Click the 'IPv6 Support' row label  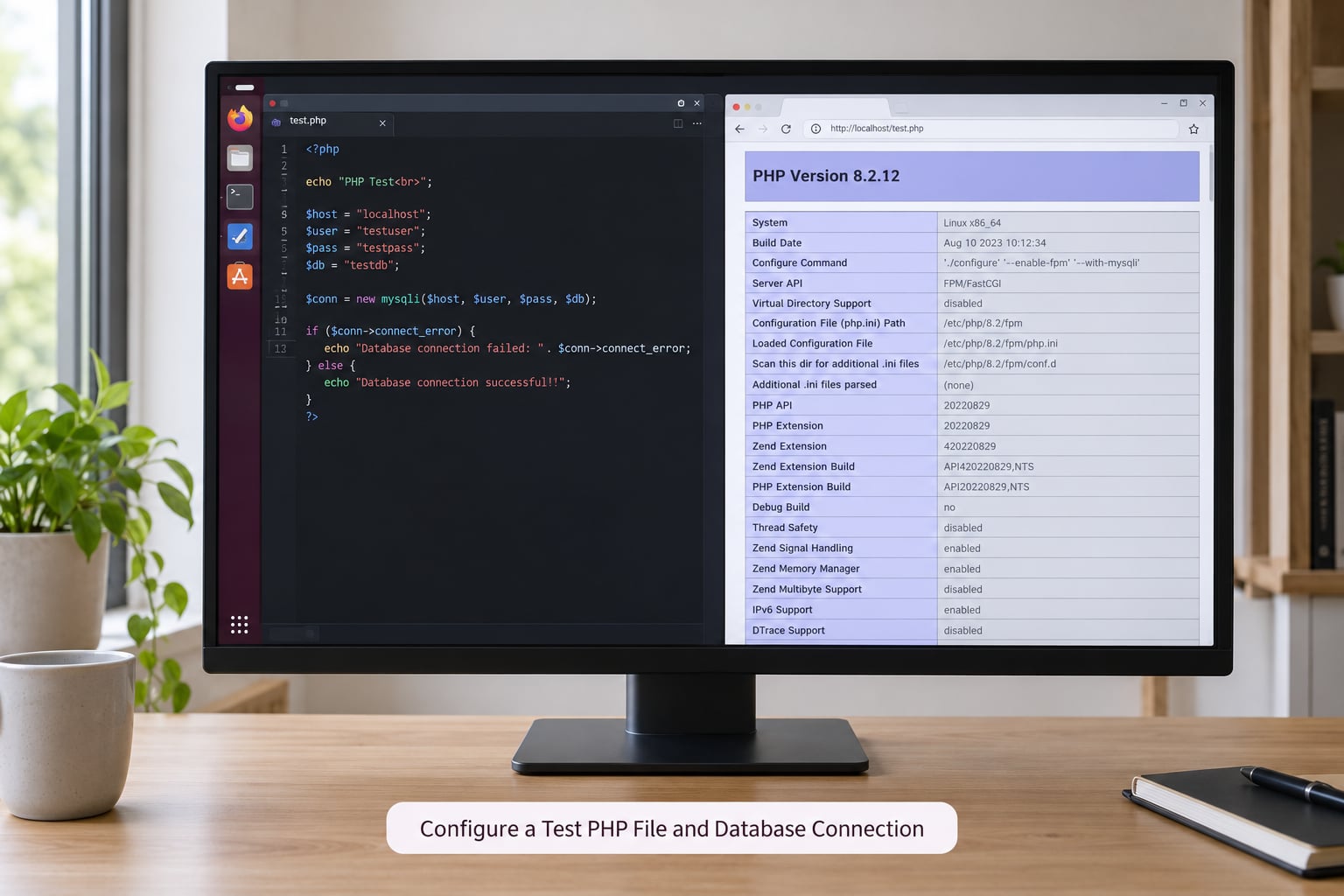[x=782, y=610]
